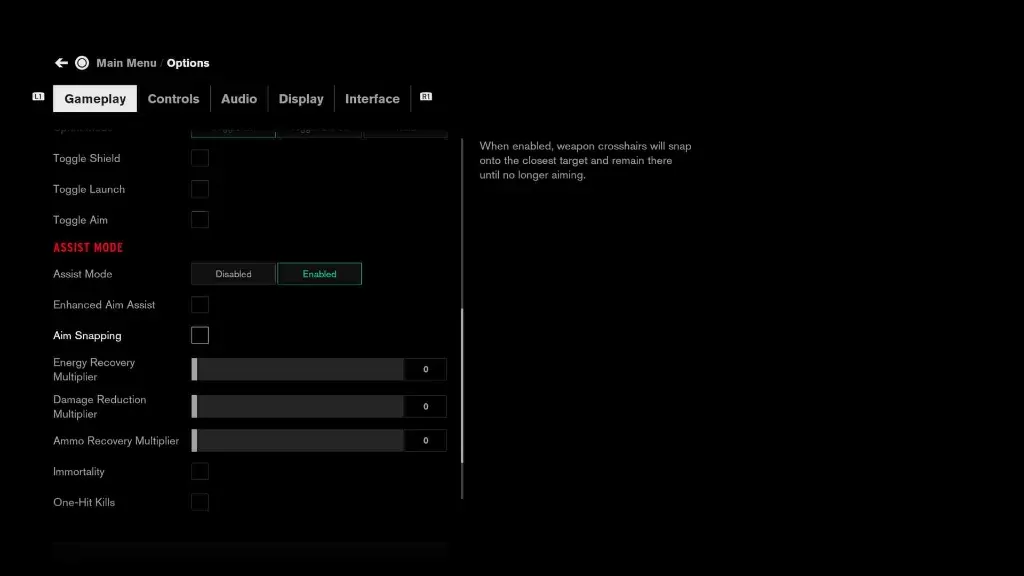Switch to the Controls tab

pyautogui.click(x=173, y=99)
